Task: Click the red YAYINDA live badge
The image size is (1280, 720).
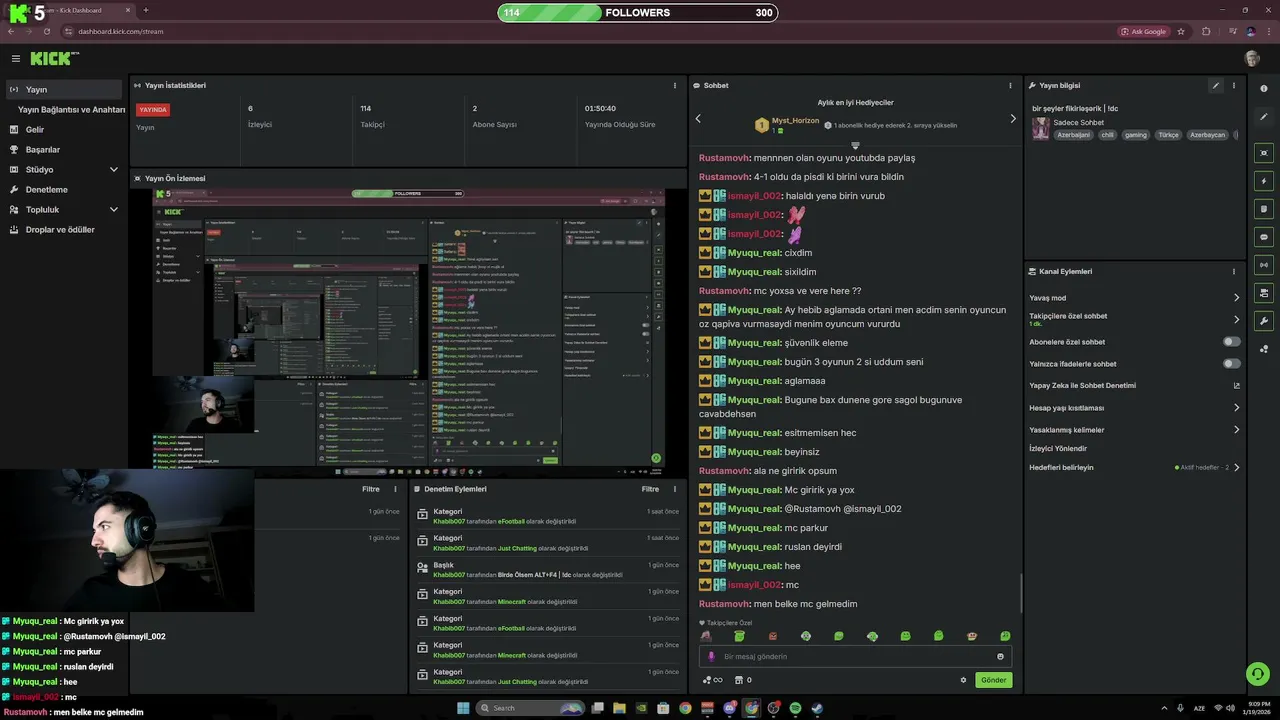Action: tap(153, 110)
